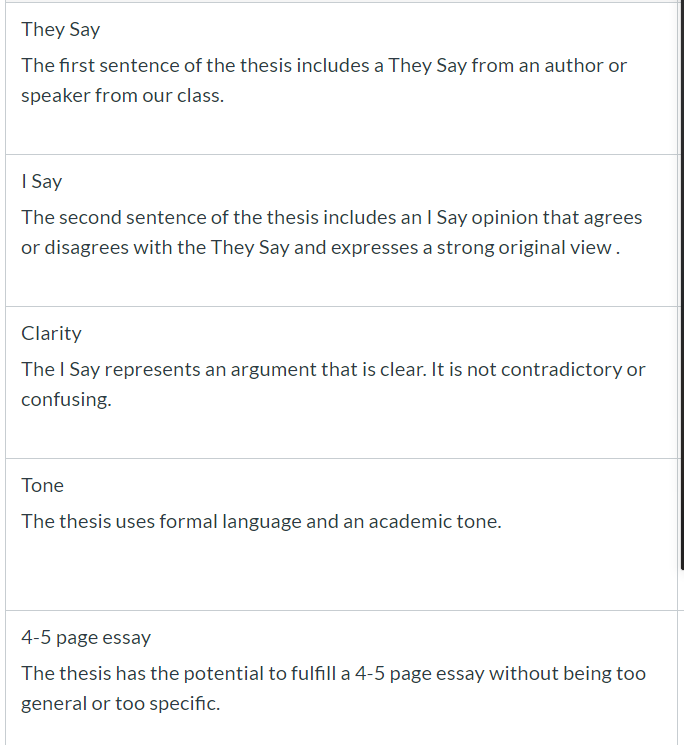684x745 pixels.
Task: Click the text "speaker from our class."
Action: (123, 96)
